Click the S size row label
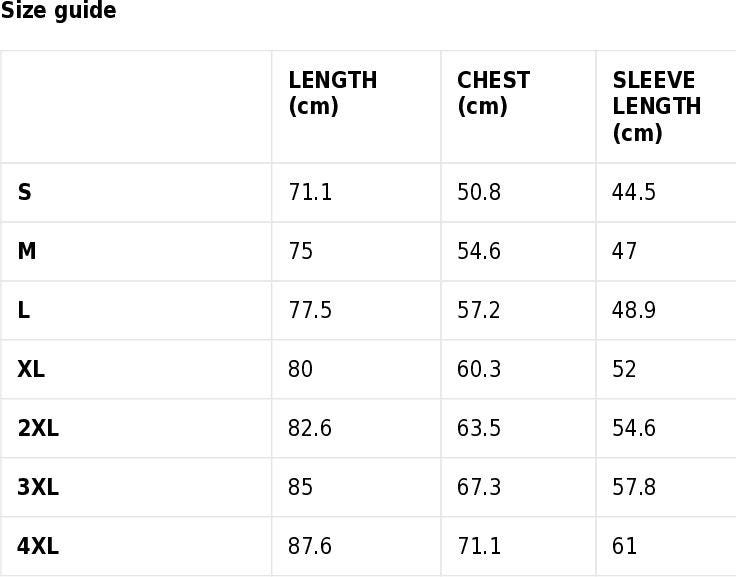Image resolution: width=736 pixels, height=577 pixels. (24, 192)
